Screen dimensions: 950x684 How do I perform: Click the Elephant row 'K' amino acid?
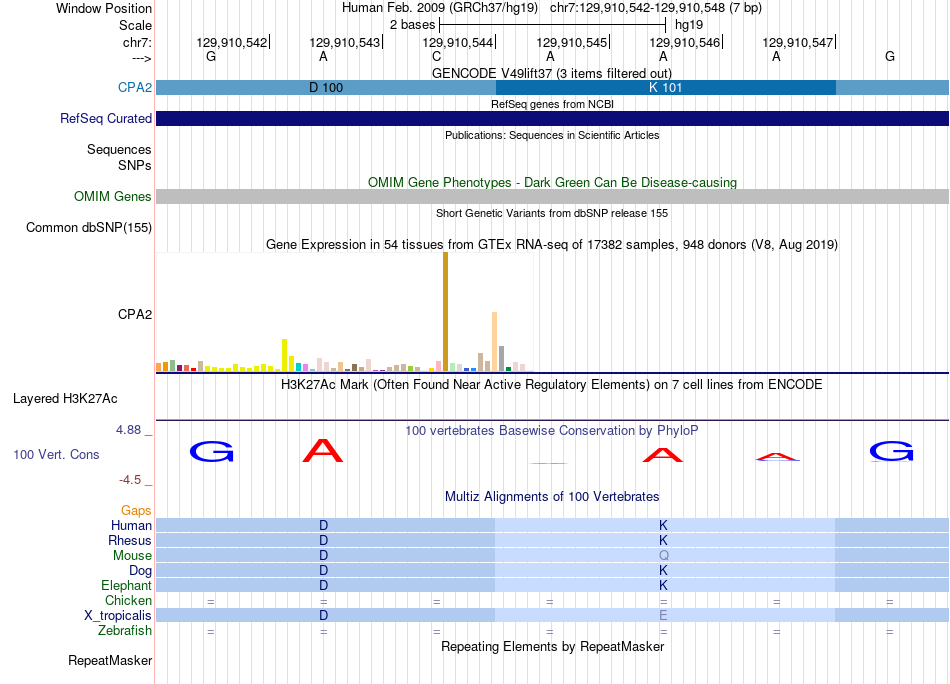663,585
